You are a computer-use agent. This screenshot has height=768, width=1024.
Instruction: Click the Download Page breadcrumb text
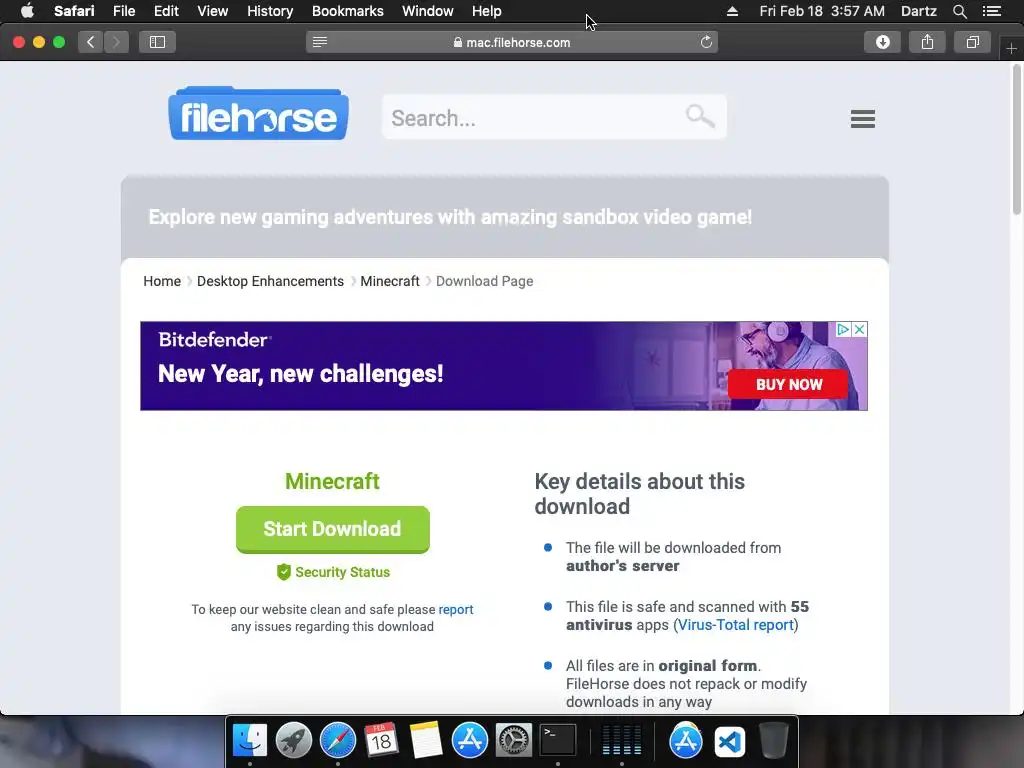[x=485, y=281]
